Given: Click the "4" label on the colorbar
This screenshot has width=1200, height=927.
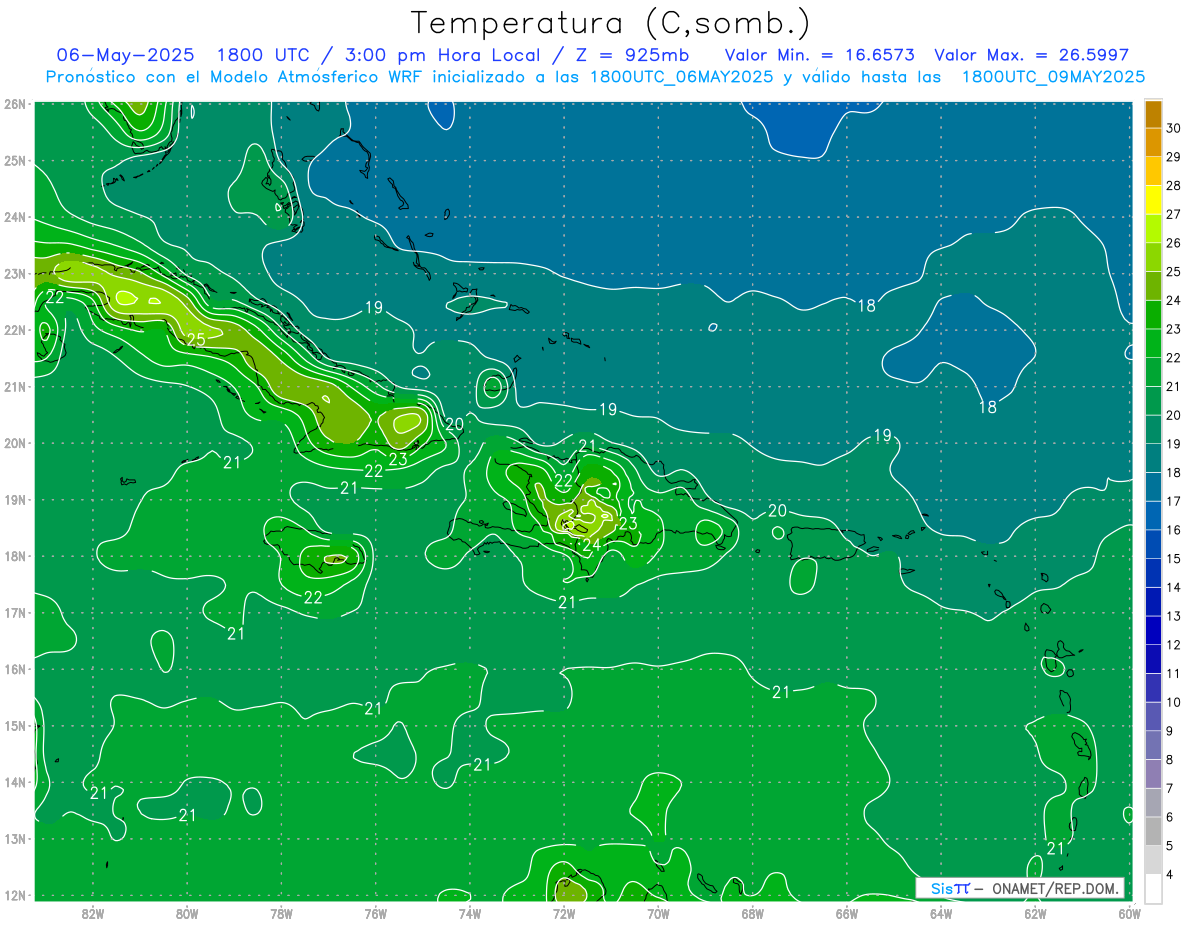Looking at the screenshot, I should 1171,874.
